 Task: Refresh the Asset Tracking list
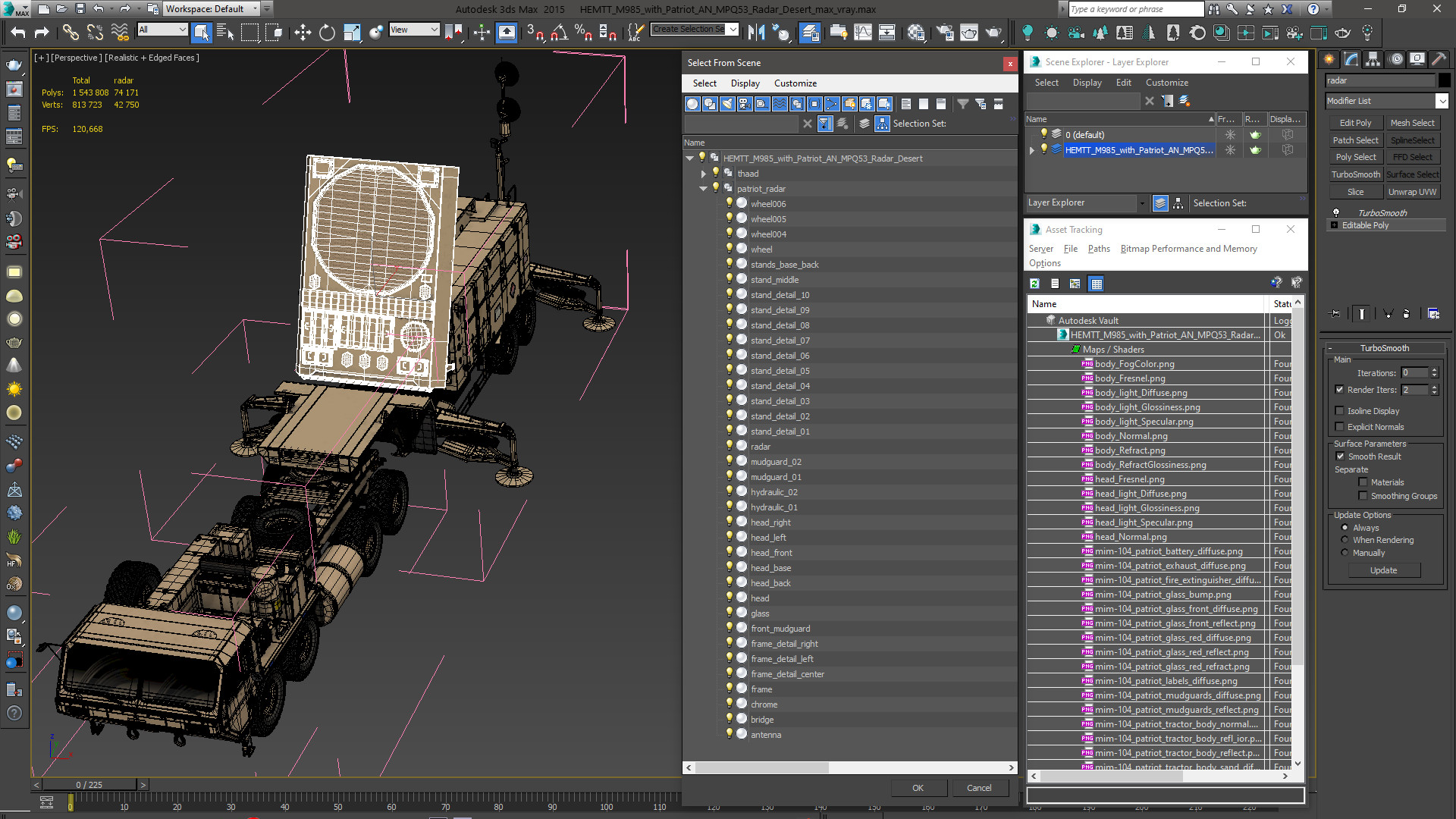click(1034, 284)
